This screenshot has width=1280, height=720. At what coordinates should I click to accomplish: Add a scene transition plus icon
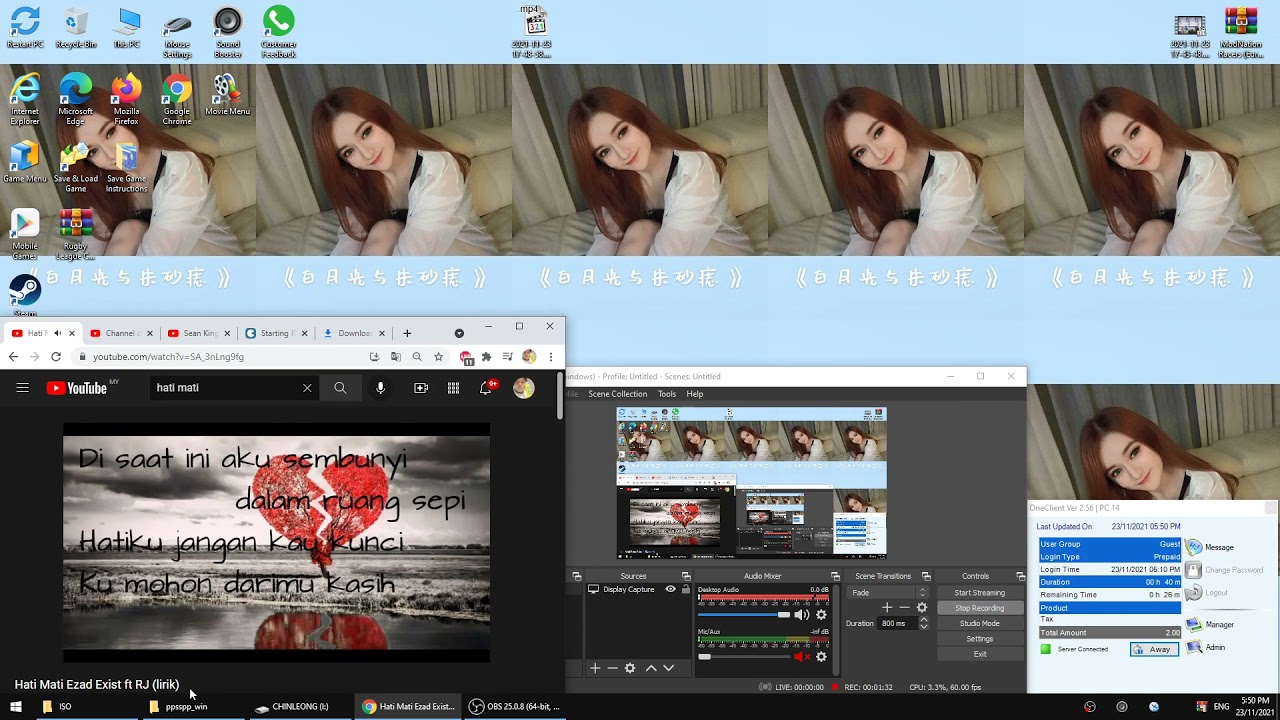coord(887,607)
